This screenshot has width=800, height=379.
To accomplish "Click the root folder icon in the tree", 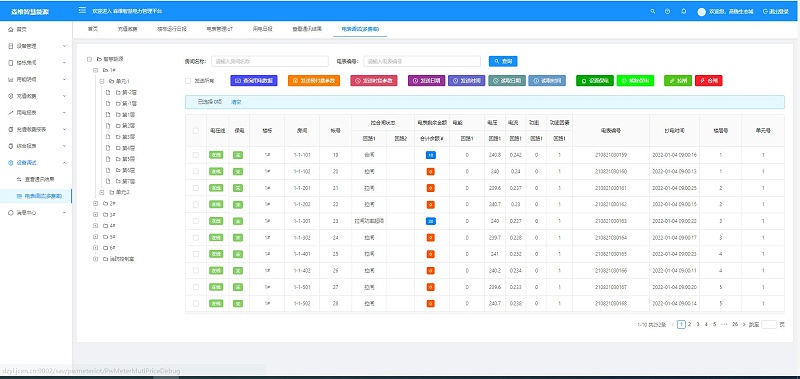I will tap(99, 59).
